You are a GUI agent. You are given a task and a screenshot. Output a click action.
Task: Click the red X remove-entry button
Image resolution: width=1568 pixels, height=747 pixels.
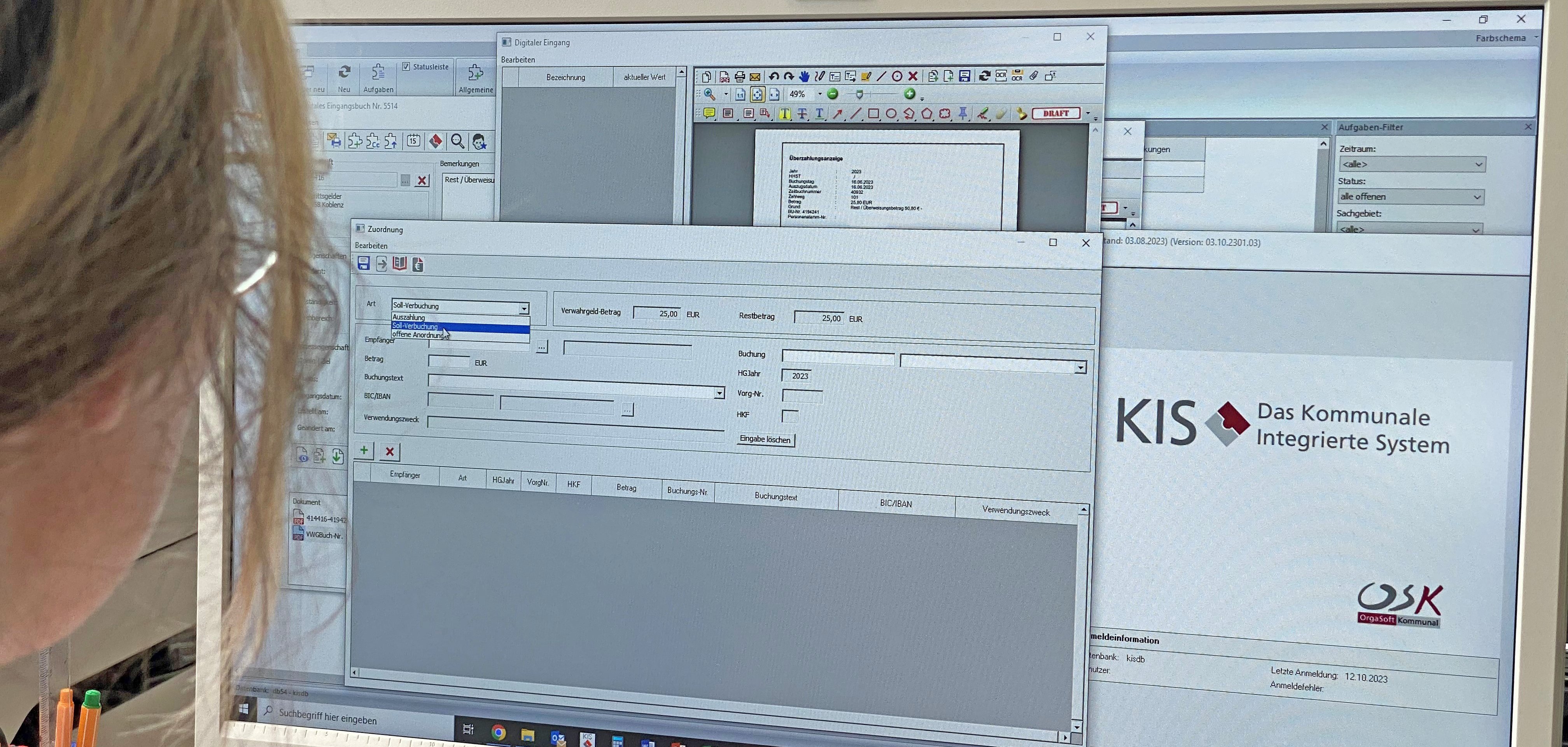[390, 451]
